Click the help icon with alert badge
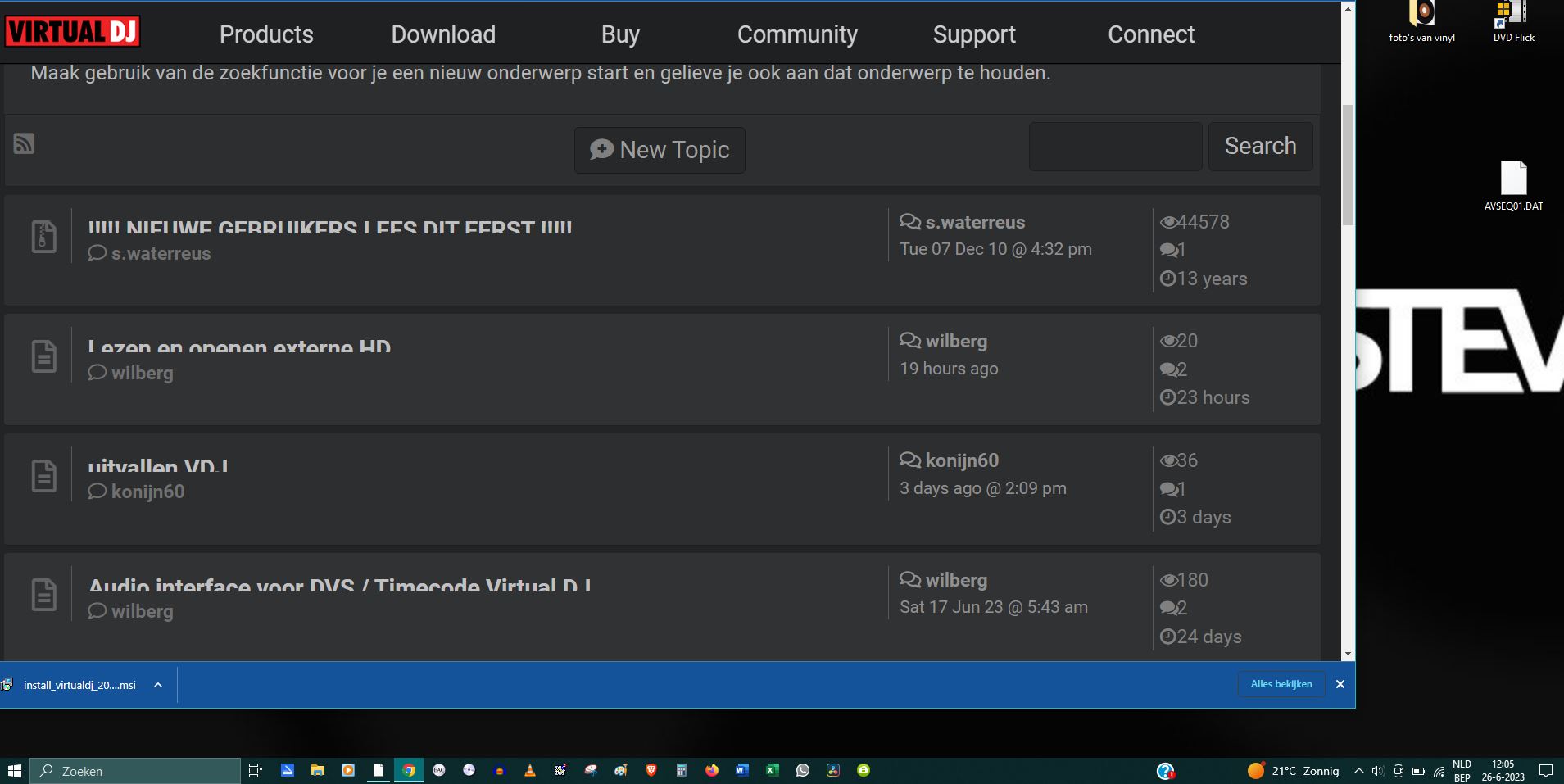 (1166, 771)
